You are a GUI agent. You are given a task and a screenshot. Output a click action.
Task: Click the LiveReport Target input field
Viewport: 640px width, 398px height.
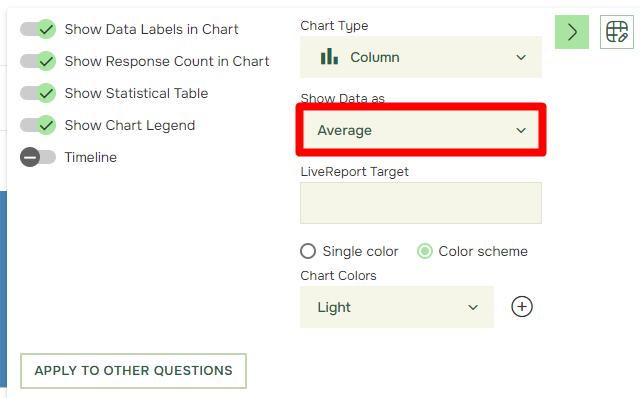[x=421, y=203]
